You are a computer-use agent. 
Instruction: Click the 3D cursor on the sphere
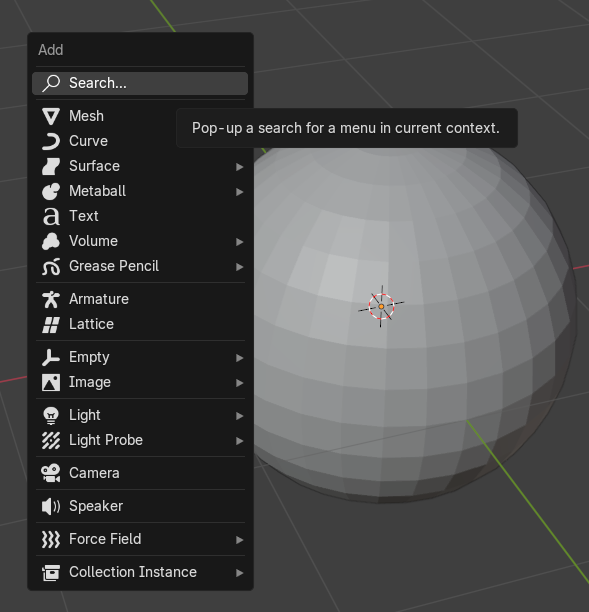tap(381, 306)
